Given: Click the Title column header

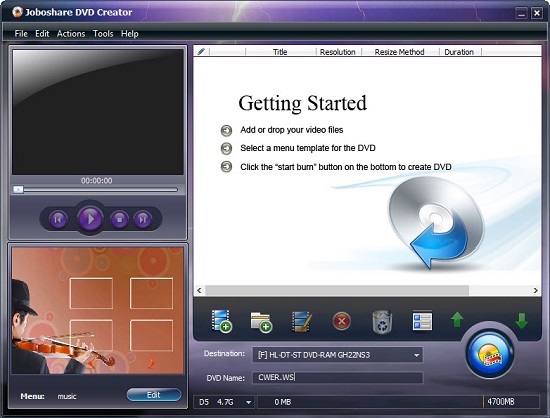Looking at the screenshot, I should click(x=280, y=52).
